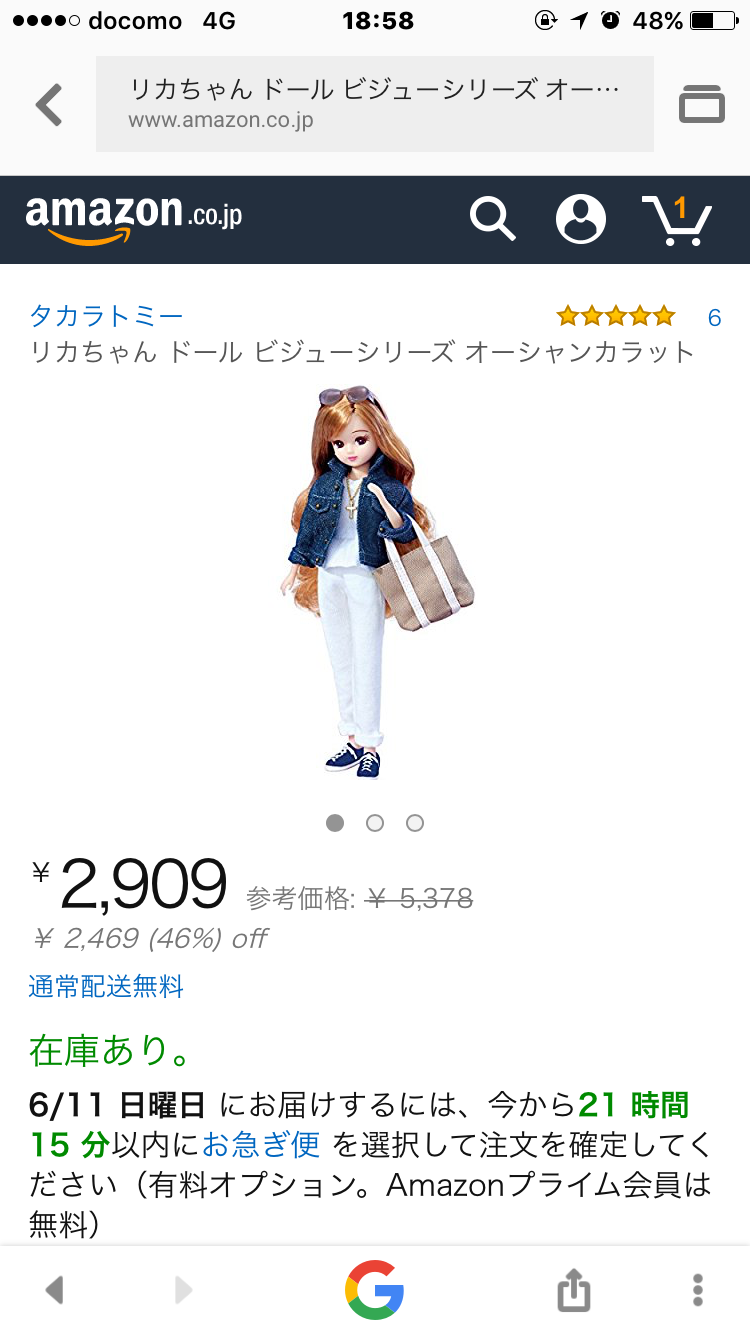Image resolution: width=750 pixels, height=1334 pixels.
Task: Open the タカラトミー brand link
Action: click(x=106, y=317)
